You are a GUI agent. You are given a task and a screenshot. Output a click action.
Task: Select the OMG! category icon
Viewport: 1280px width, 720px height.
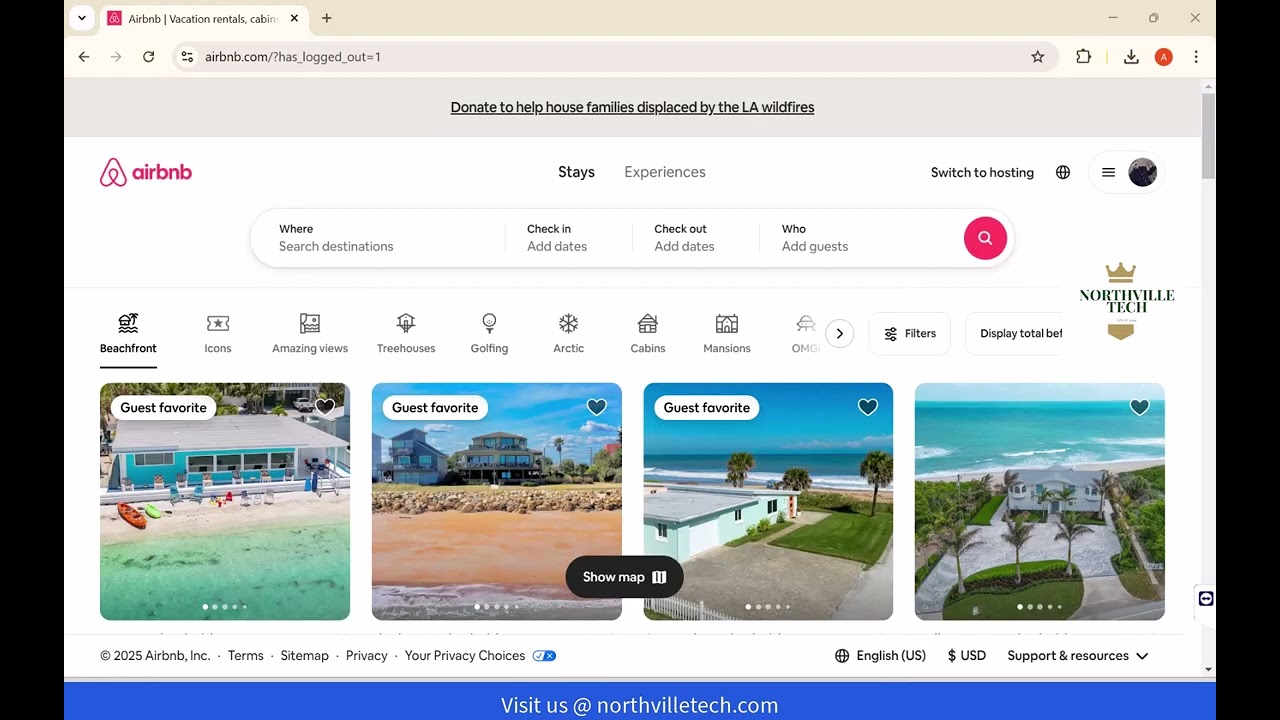coord(806,324)
